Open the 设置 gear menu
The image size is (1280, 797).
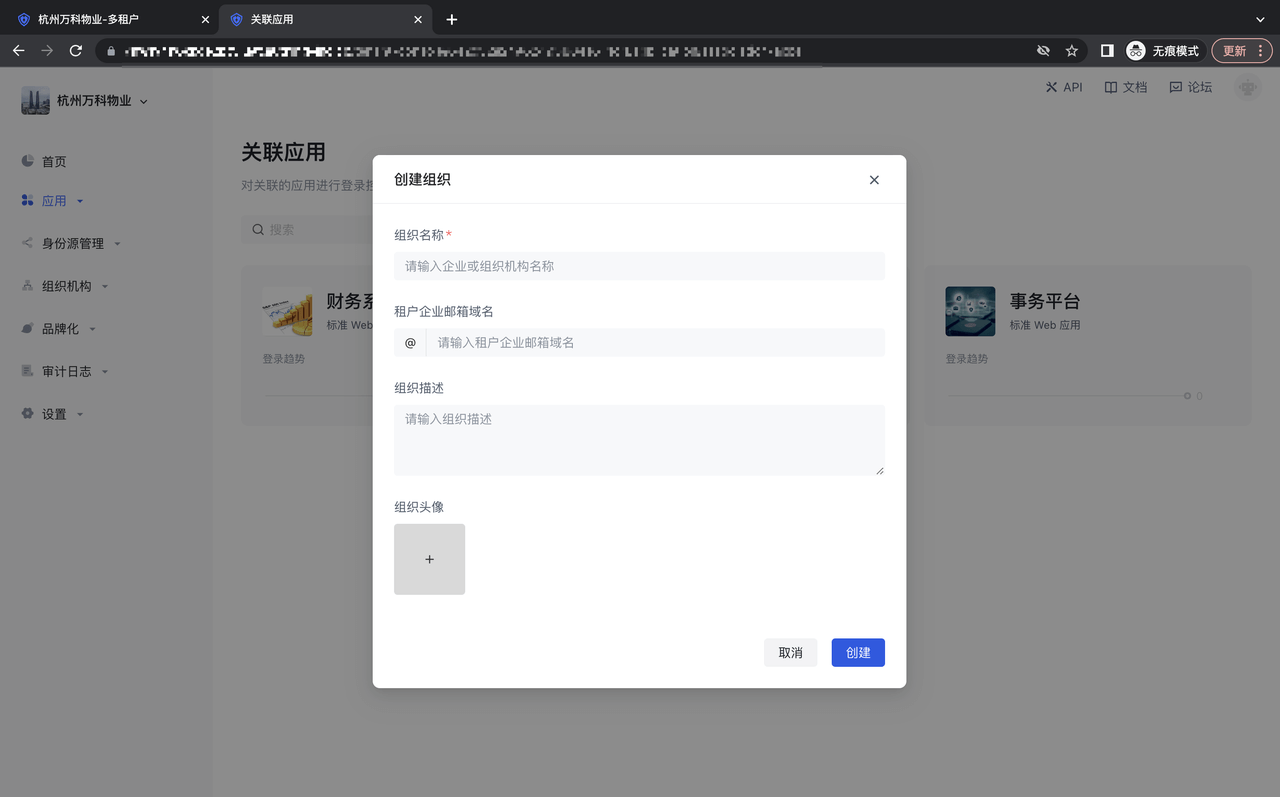[x=54, y=414]
